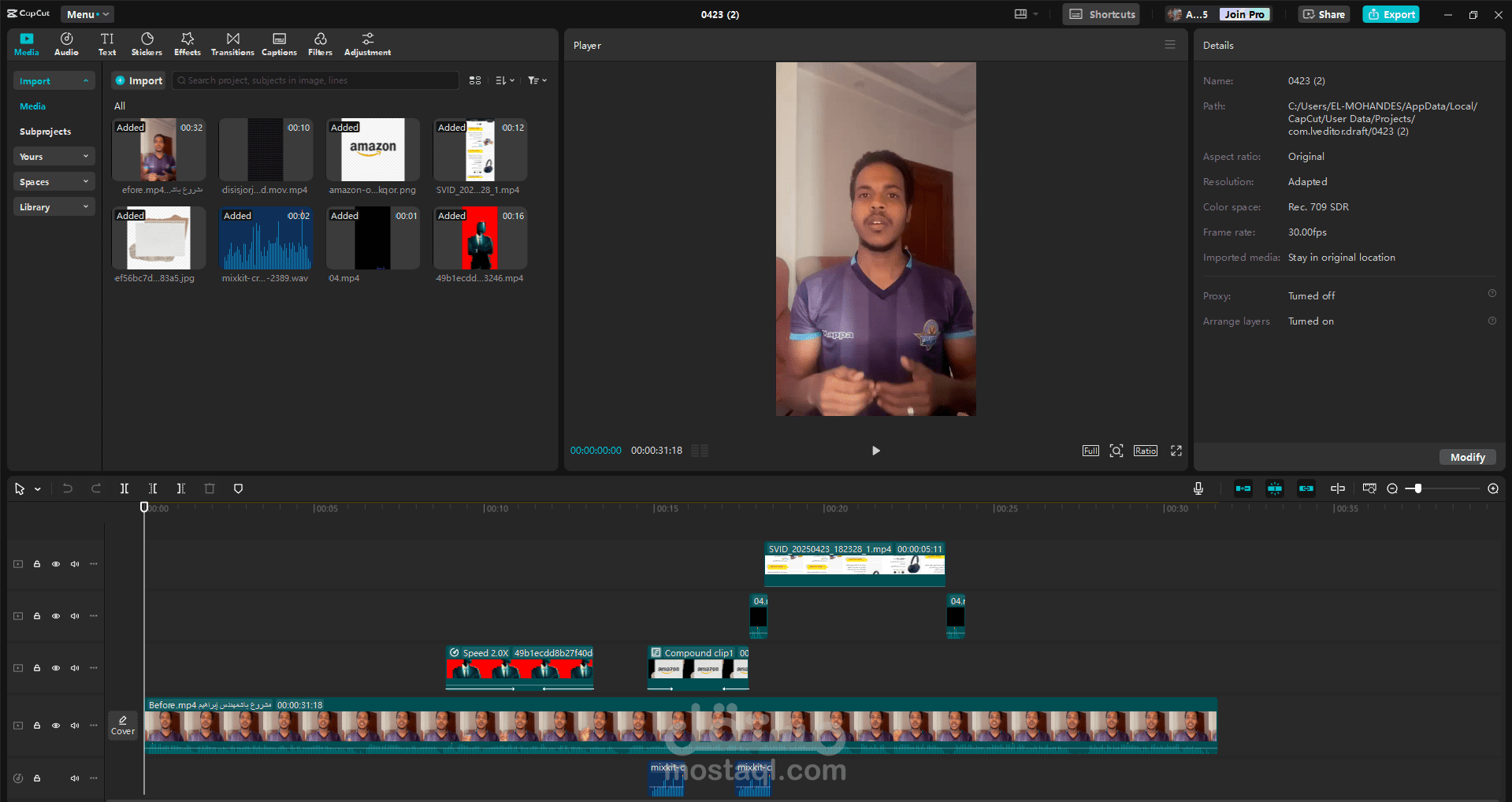Go to the Transitions tab
The image size is (1512, 802).
pos(232,44)
